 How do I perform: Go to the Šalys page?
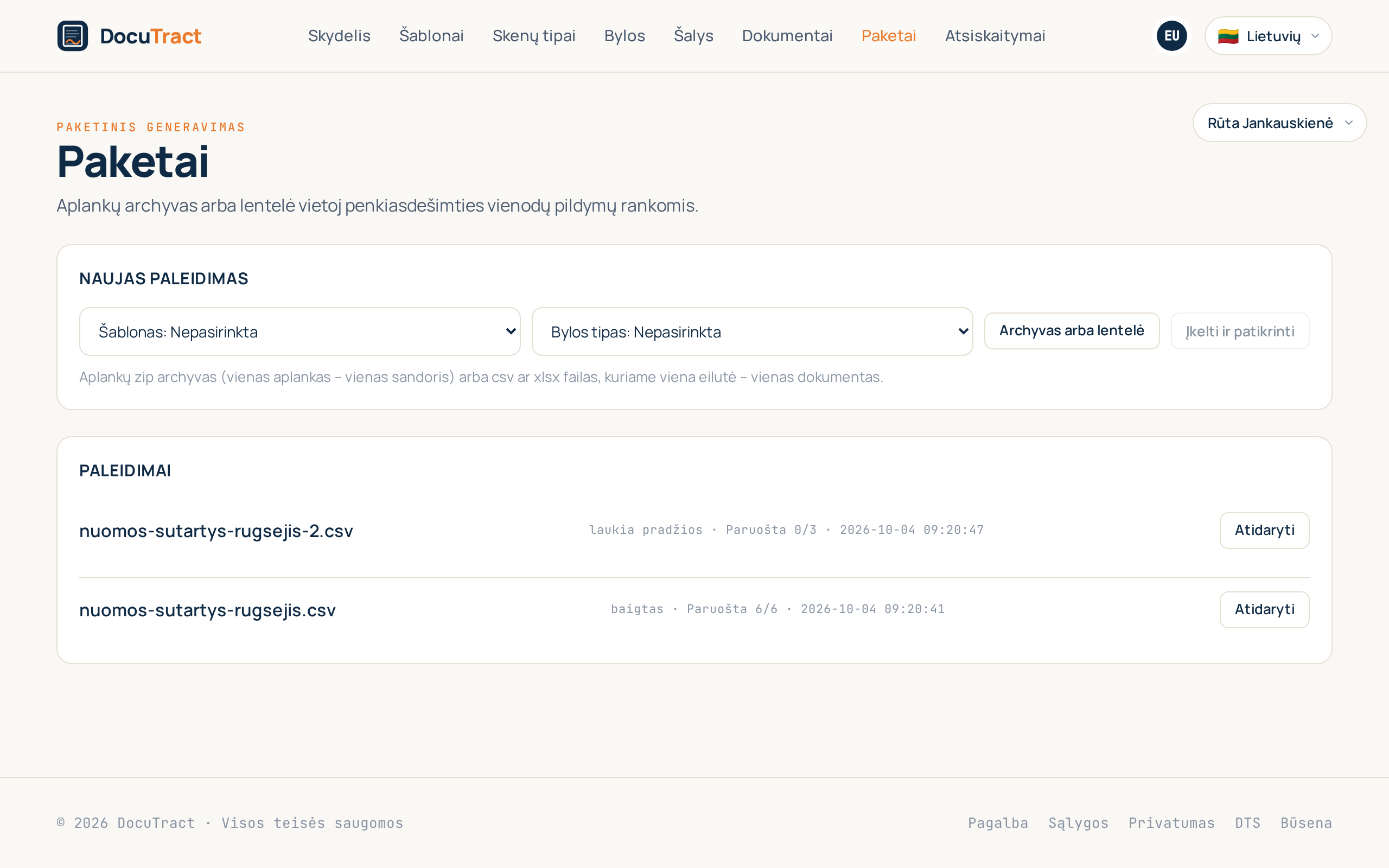tap(693, 36)
